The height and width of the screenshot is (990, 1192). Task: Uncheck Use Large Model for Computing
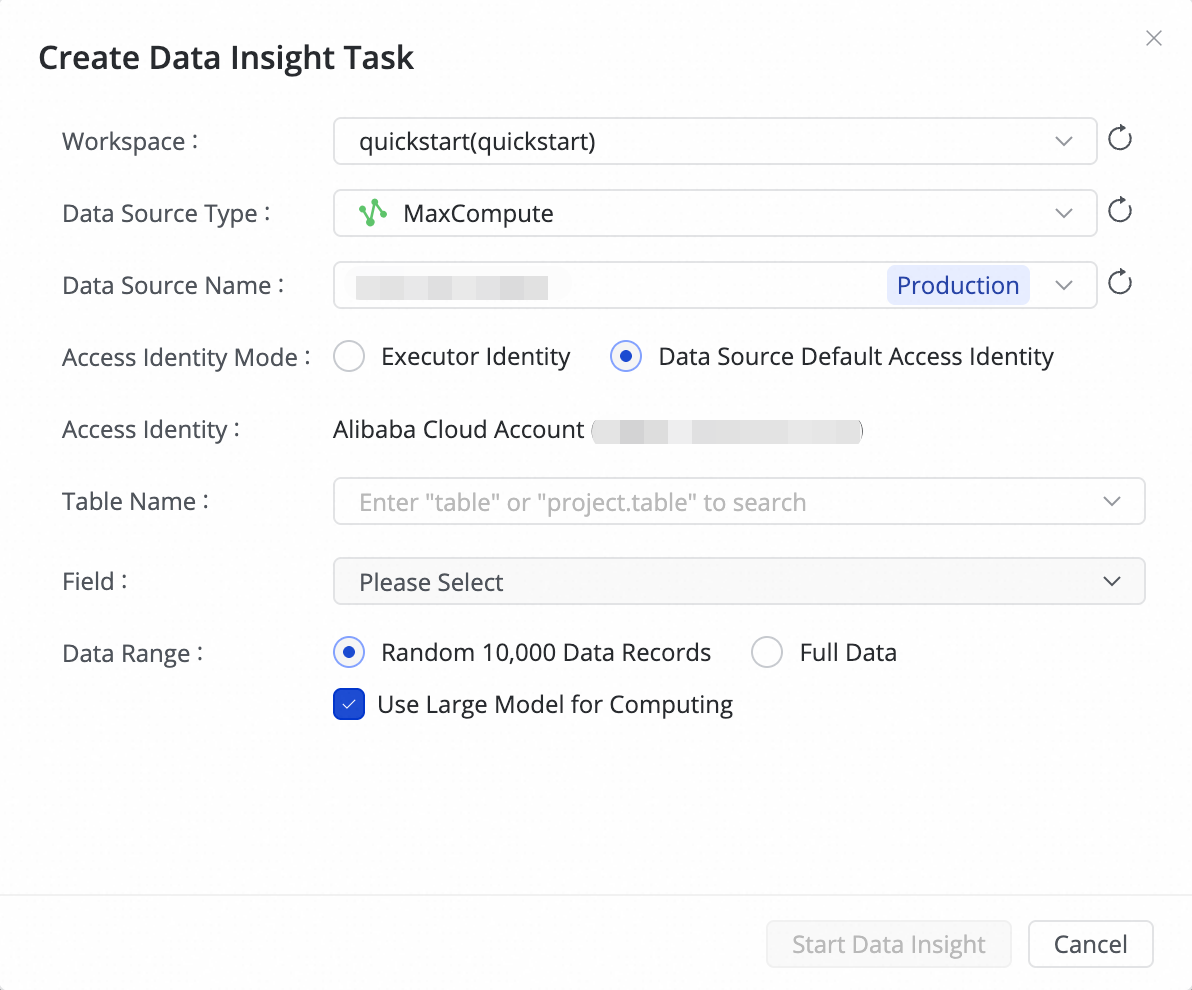(349, 705)
